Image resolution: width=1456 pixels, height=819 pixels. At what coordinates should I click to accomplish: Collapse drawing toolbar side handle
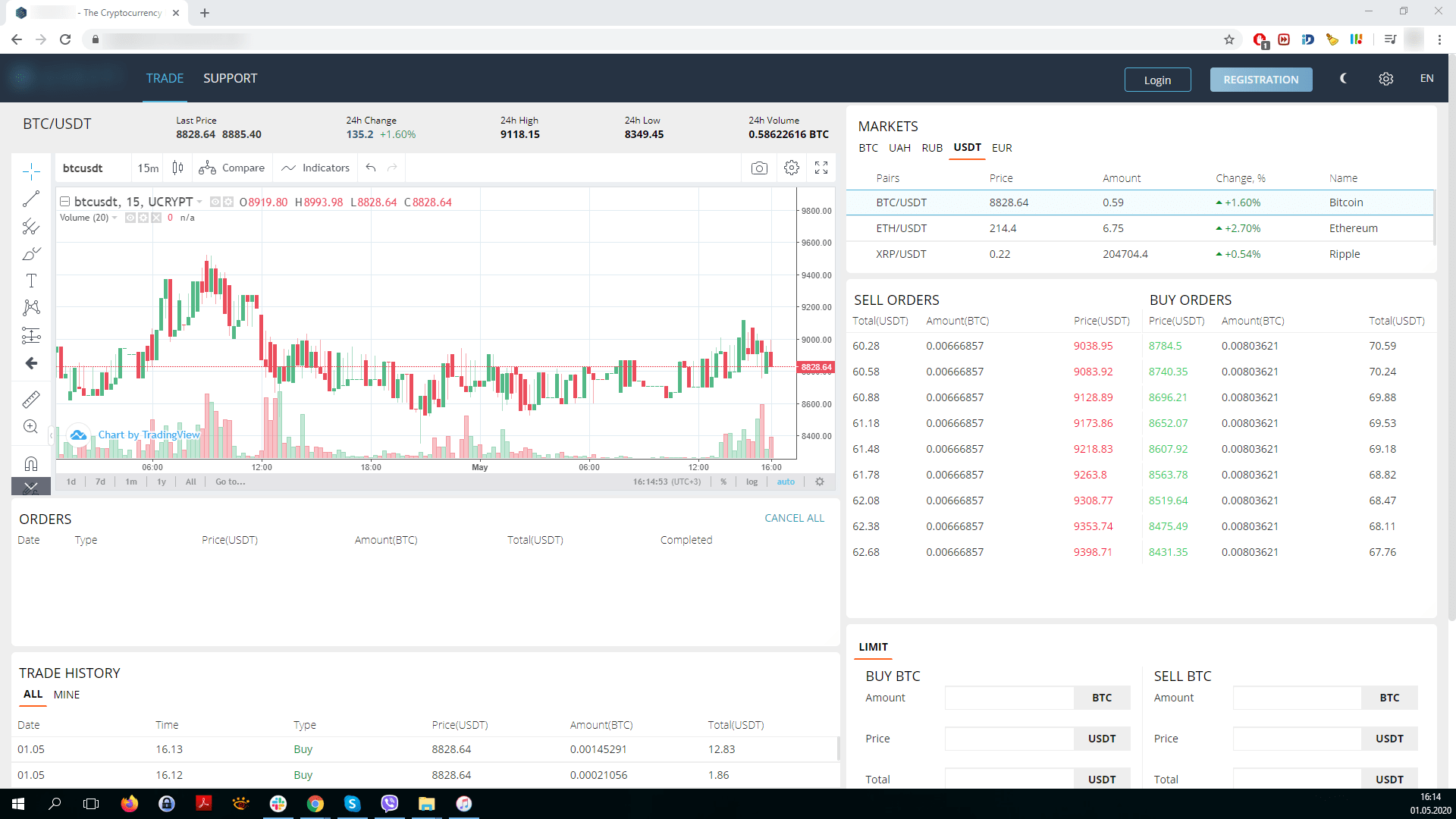coord(51,435)
